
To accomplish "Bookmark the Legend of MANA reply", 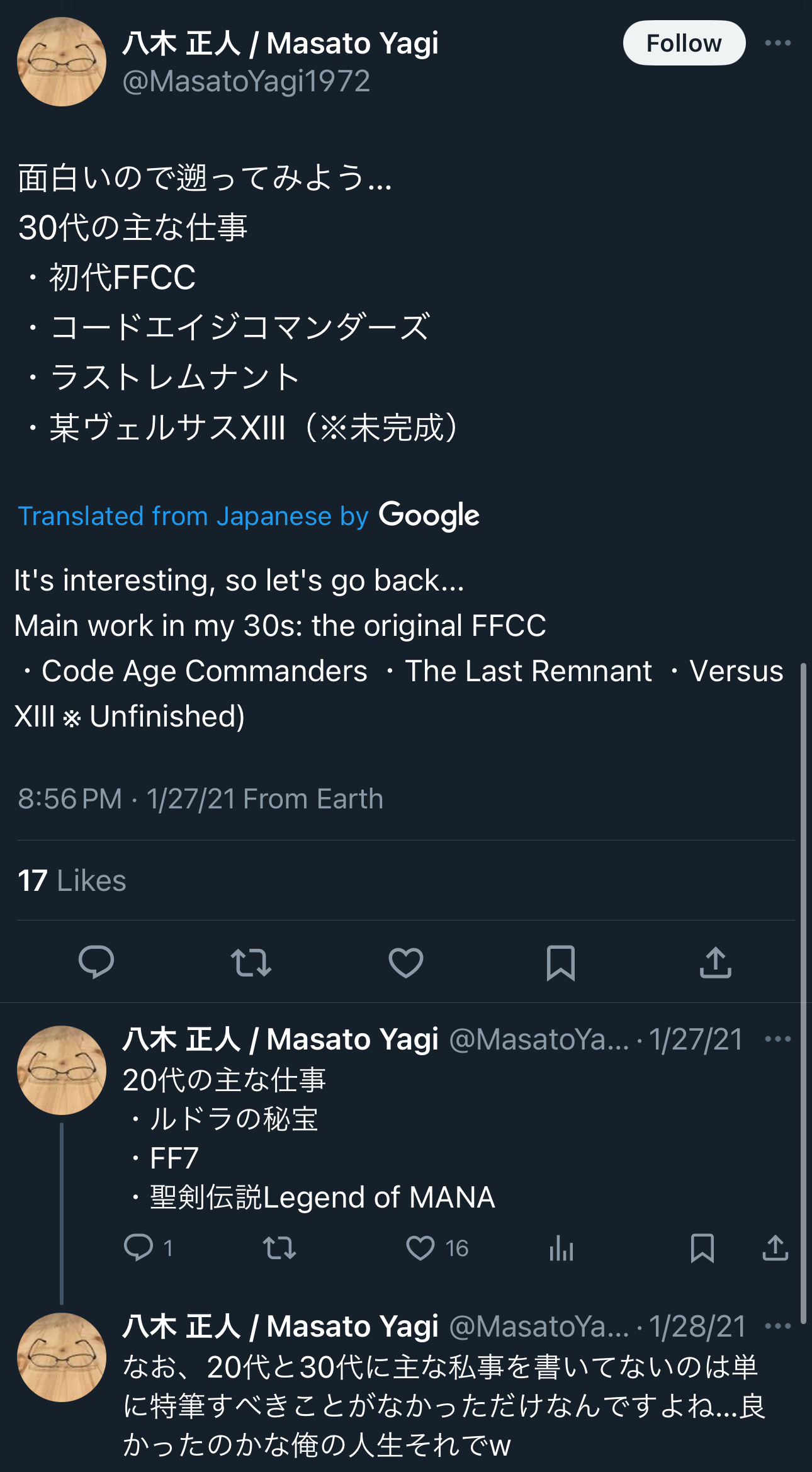I will [702, 1248].
